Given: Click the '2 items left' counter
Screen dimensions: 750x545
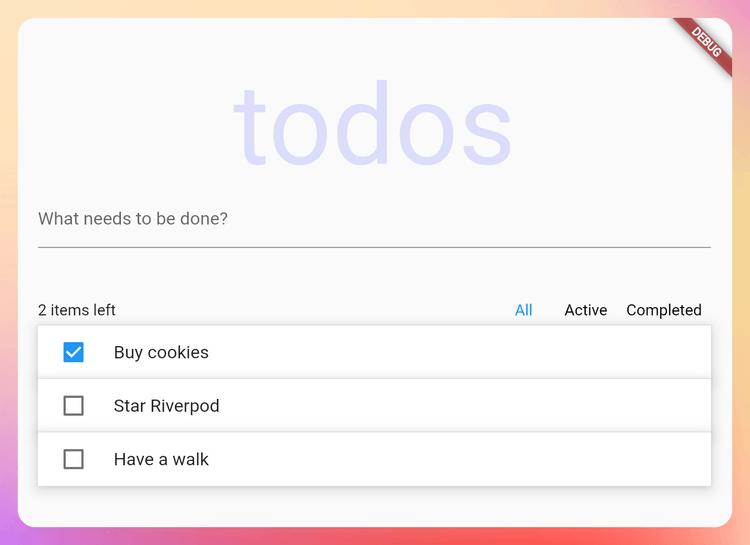Looking at the screenshot, I should [x=77, y=310].
